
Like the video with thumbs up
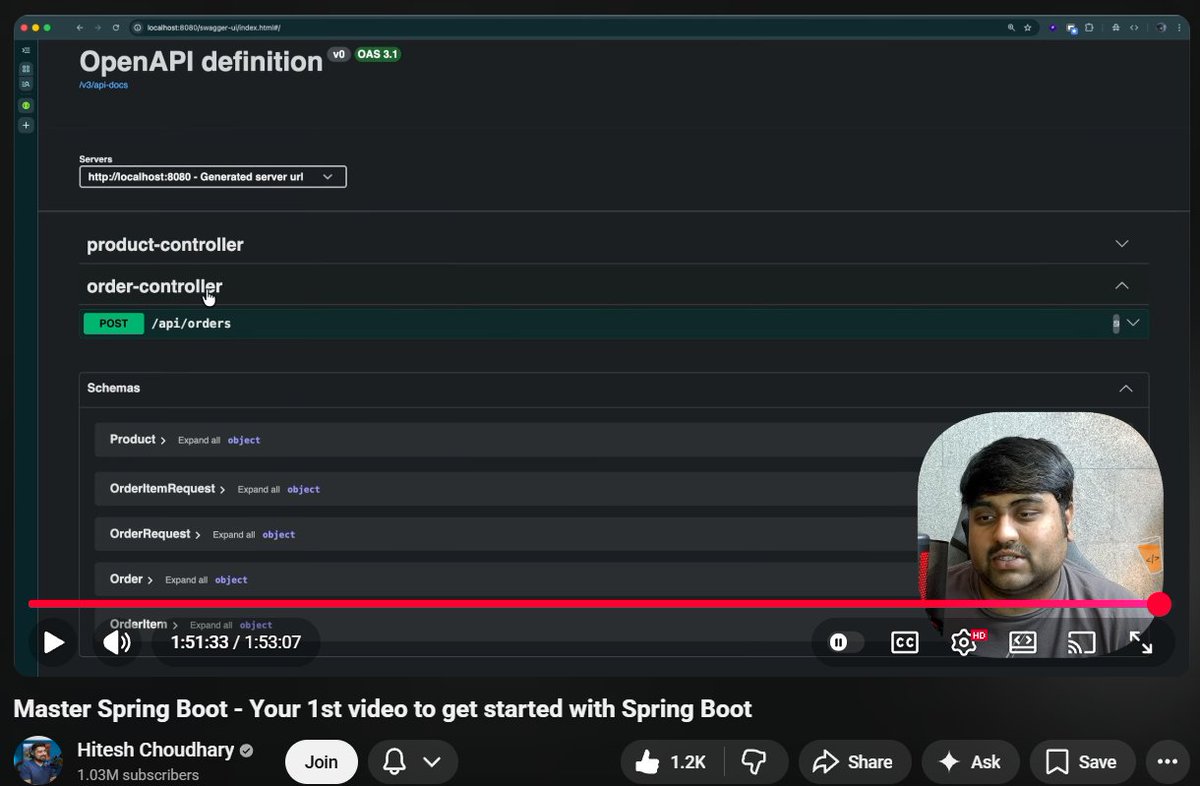click(671, 762)
